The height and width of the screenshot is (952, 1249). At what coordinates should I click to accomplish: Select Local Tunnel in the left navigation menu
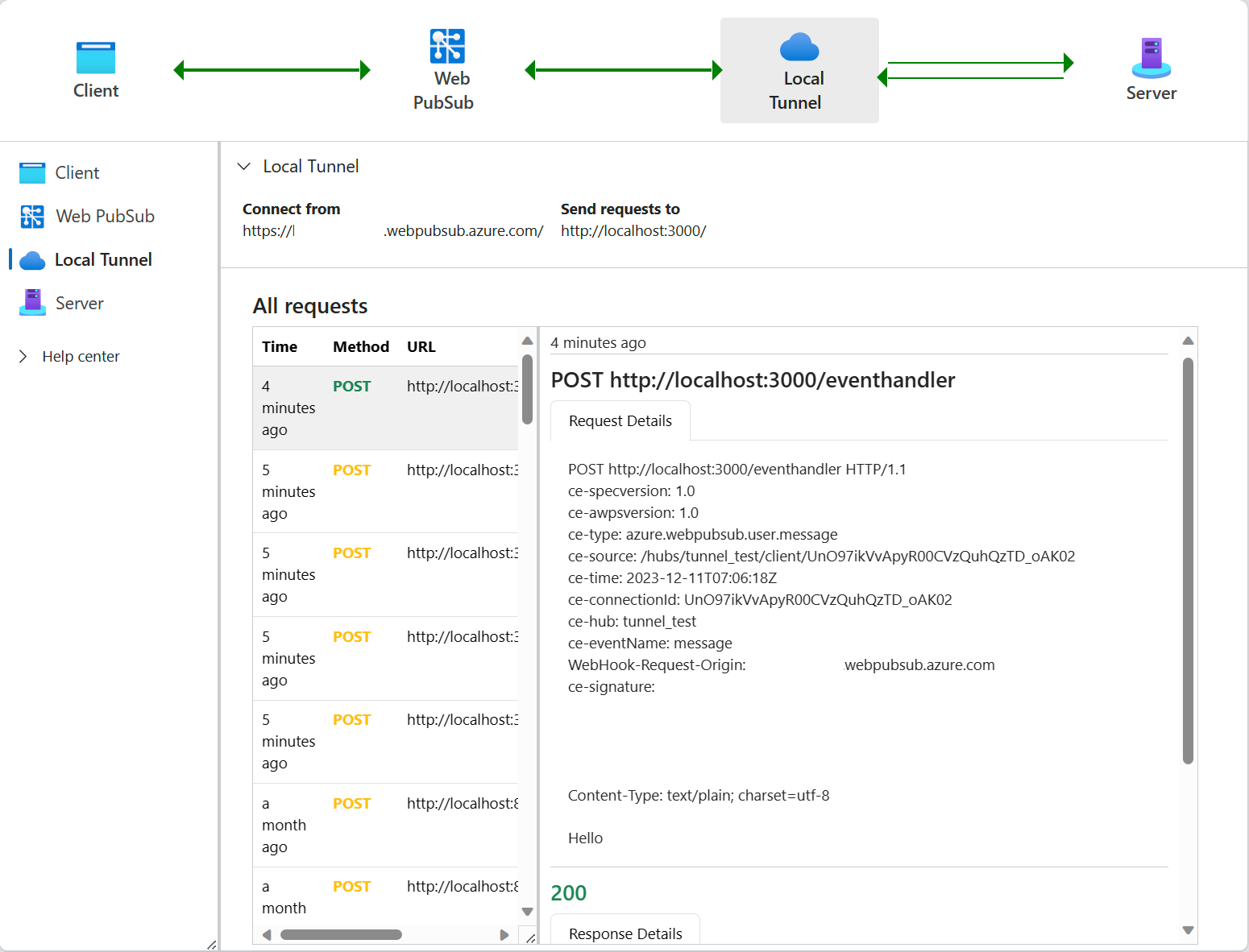pos(103,259)
